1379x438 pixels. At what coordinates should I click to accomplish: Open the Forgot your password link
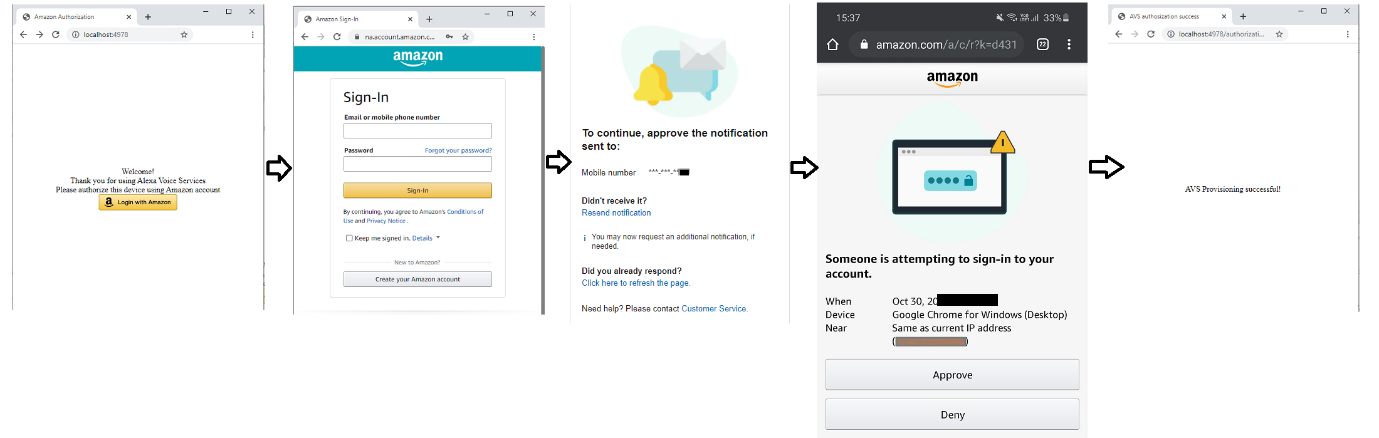click(x=458, y=150)
